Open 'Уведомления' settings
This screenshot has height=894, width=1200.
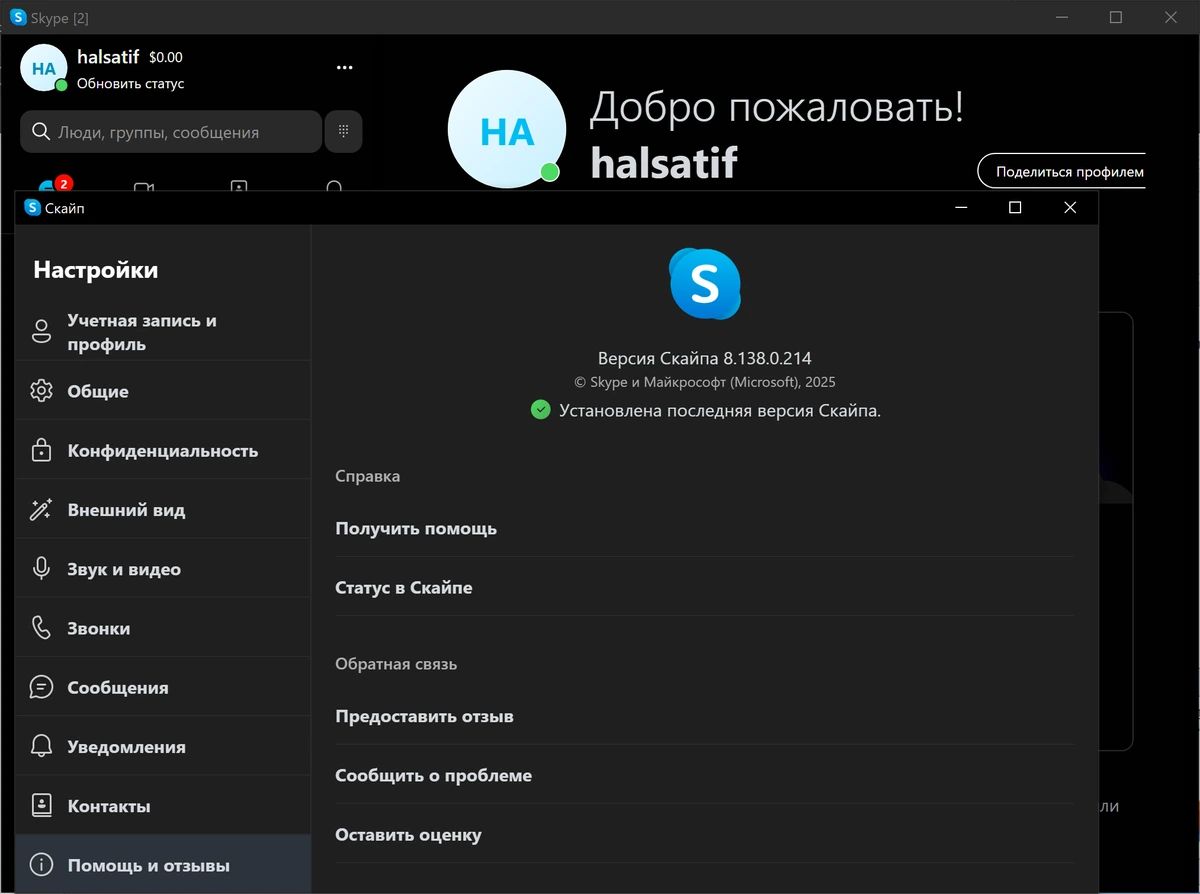163,746
